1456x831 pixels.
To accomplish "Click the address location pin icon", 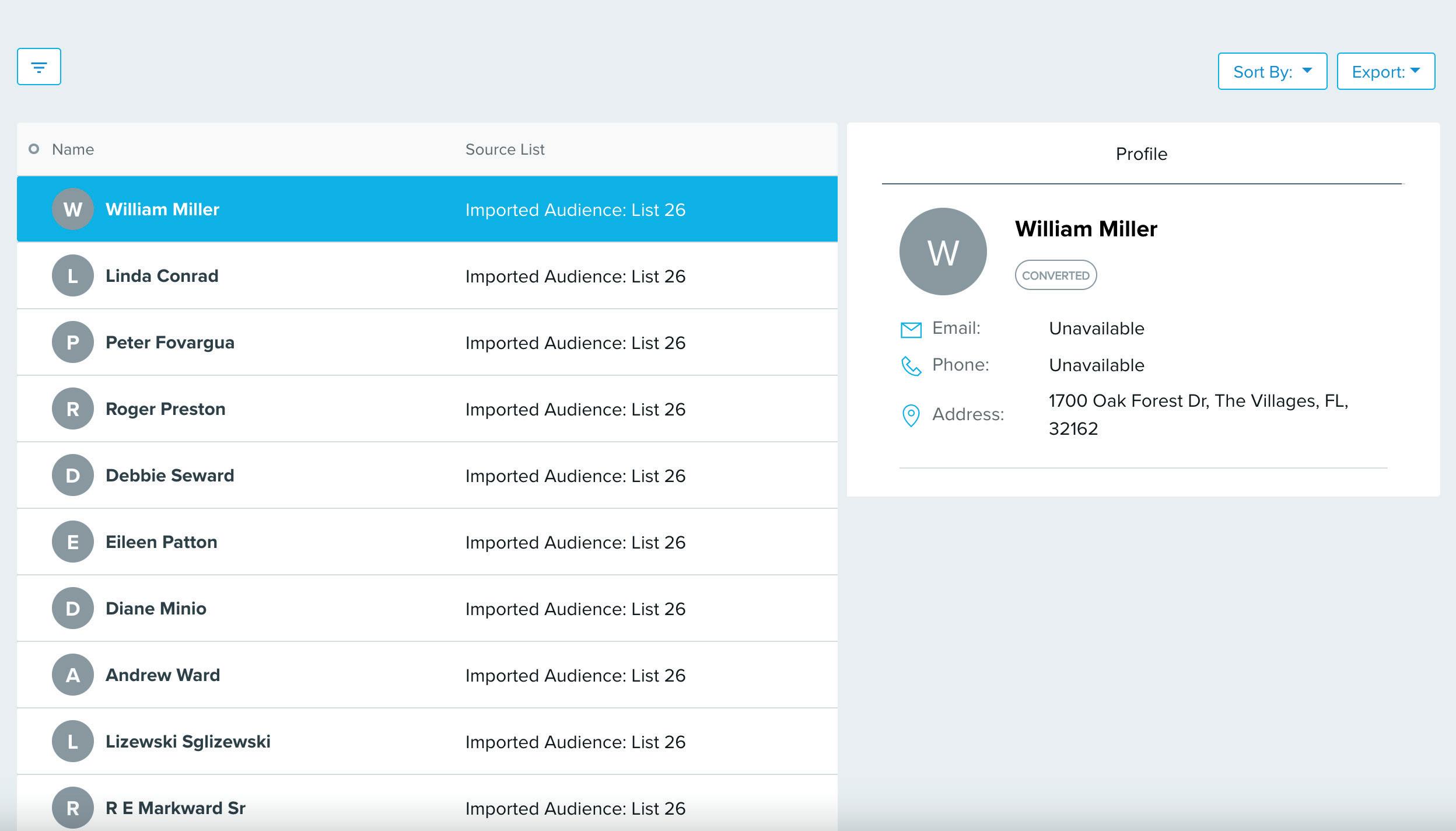I will (911, 415).
